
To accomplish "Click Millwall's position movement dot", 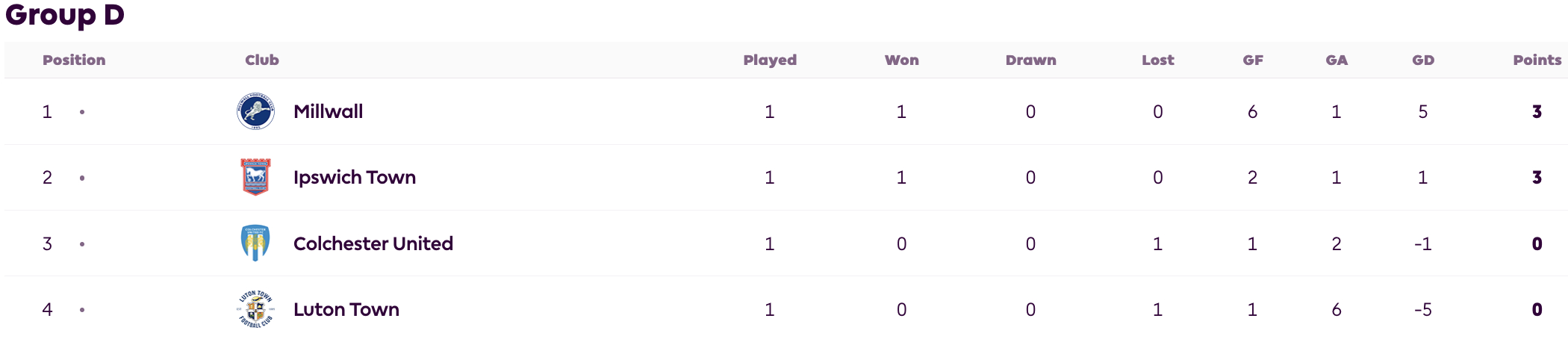I will tap(82, 112).
